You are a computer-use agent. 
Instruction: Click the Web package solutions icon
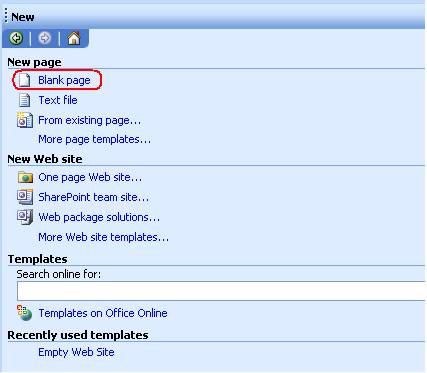(25, 217)
